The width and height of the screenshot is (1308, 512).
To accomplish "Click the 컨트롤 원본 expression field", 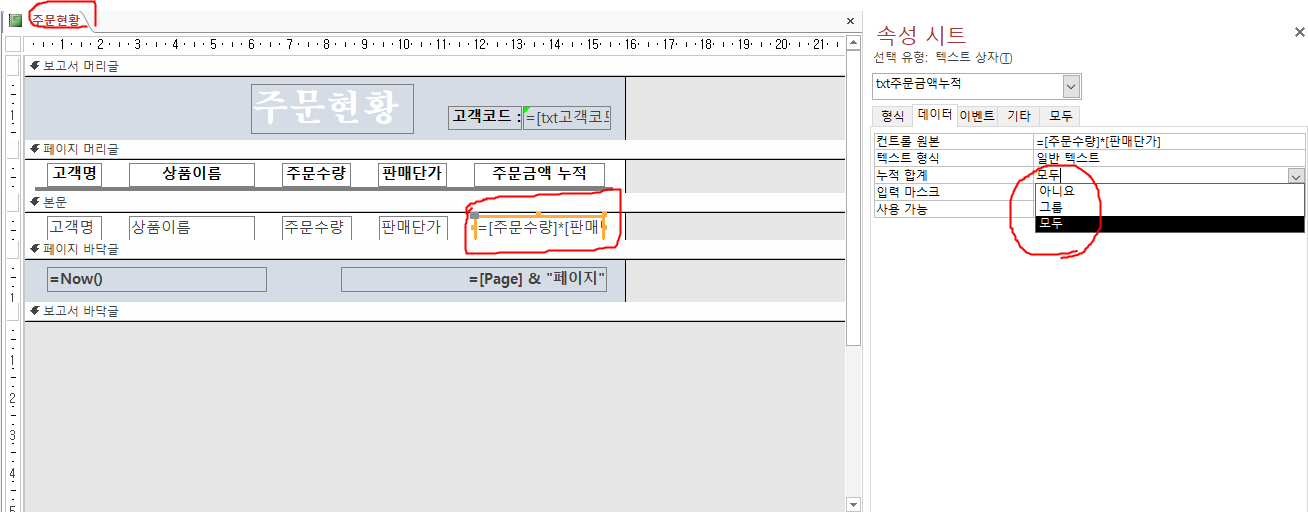I will [x=1168, y=142].
